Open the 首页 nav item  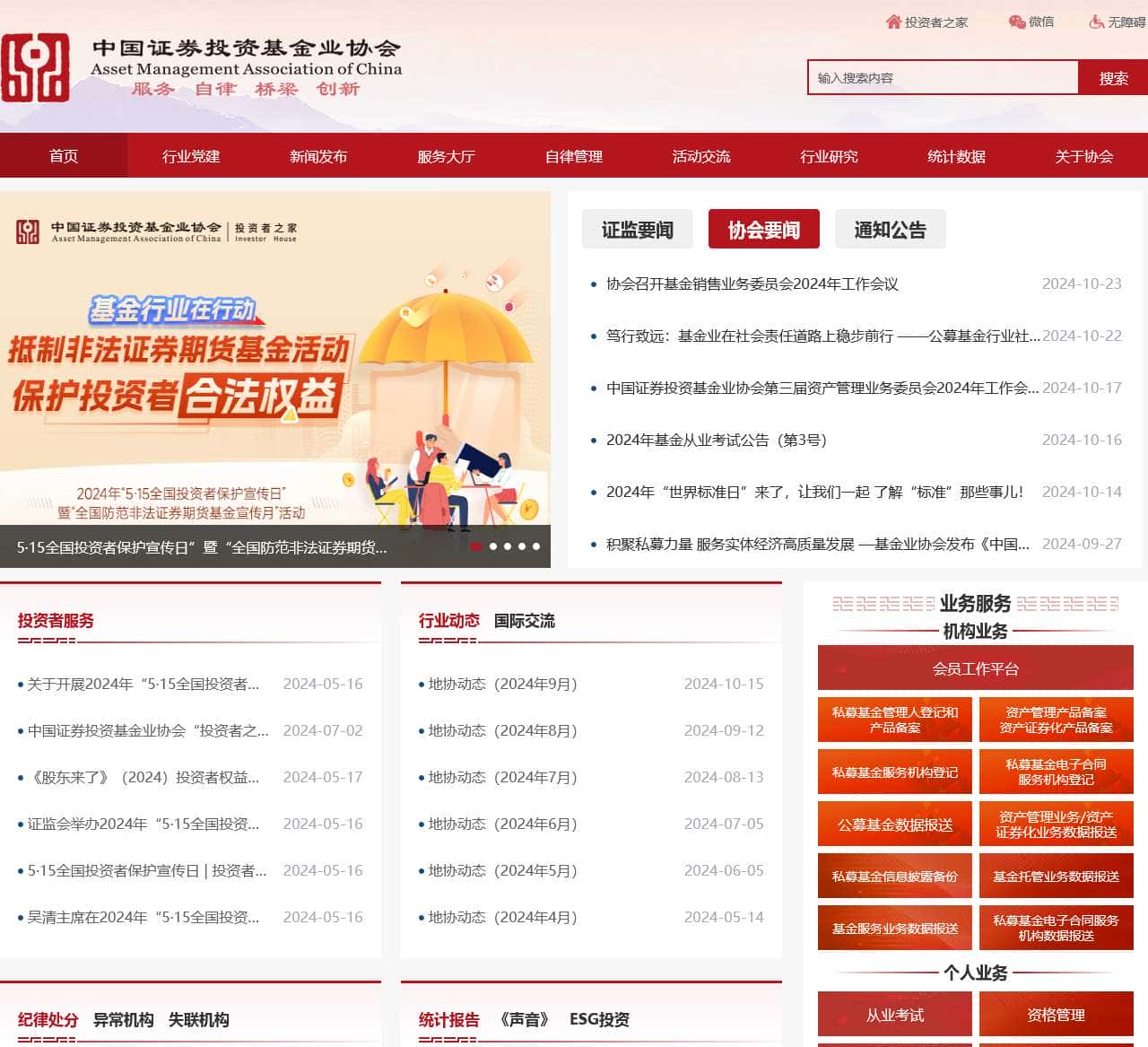point(64,156)
